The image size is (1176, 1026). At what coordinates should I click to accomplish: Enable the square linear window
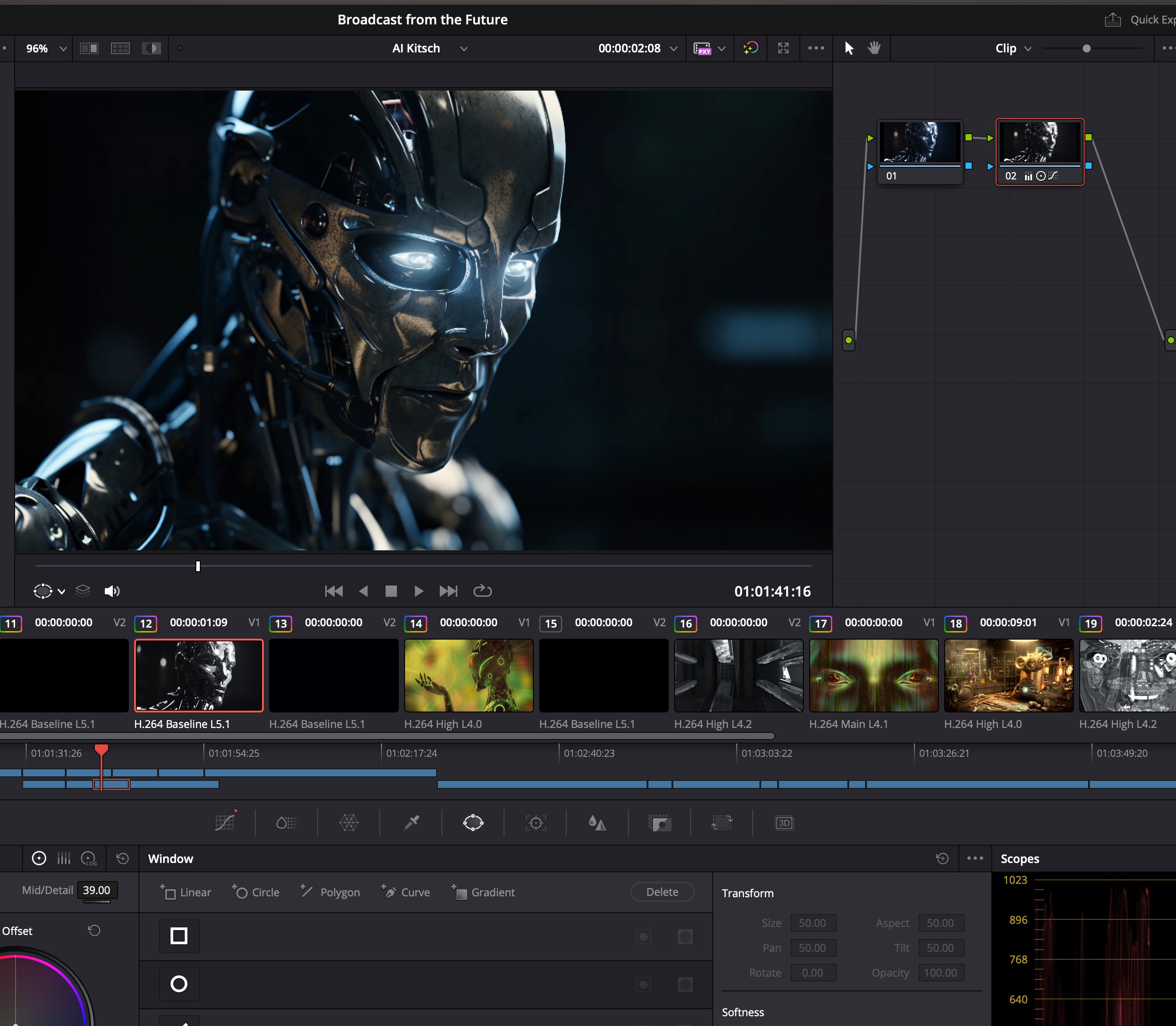click(179, 936)
